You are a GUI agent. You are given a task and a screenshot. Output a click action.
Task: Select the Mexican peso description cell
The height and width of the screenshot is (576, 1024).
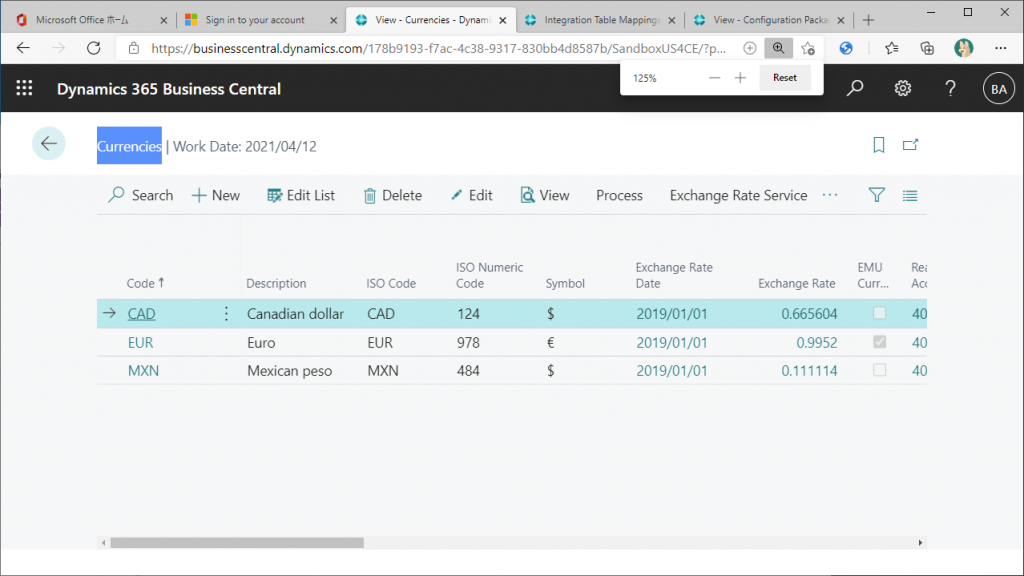pyautogui.click(x=289, y=370)
